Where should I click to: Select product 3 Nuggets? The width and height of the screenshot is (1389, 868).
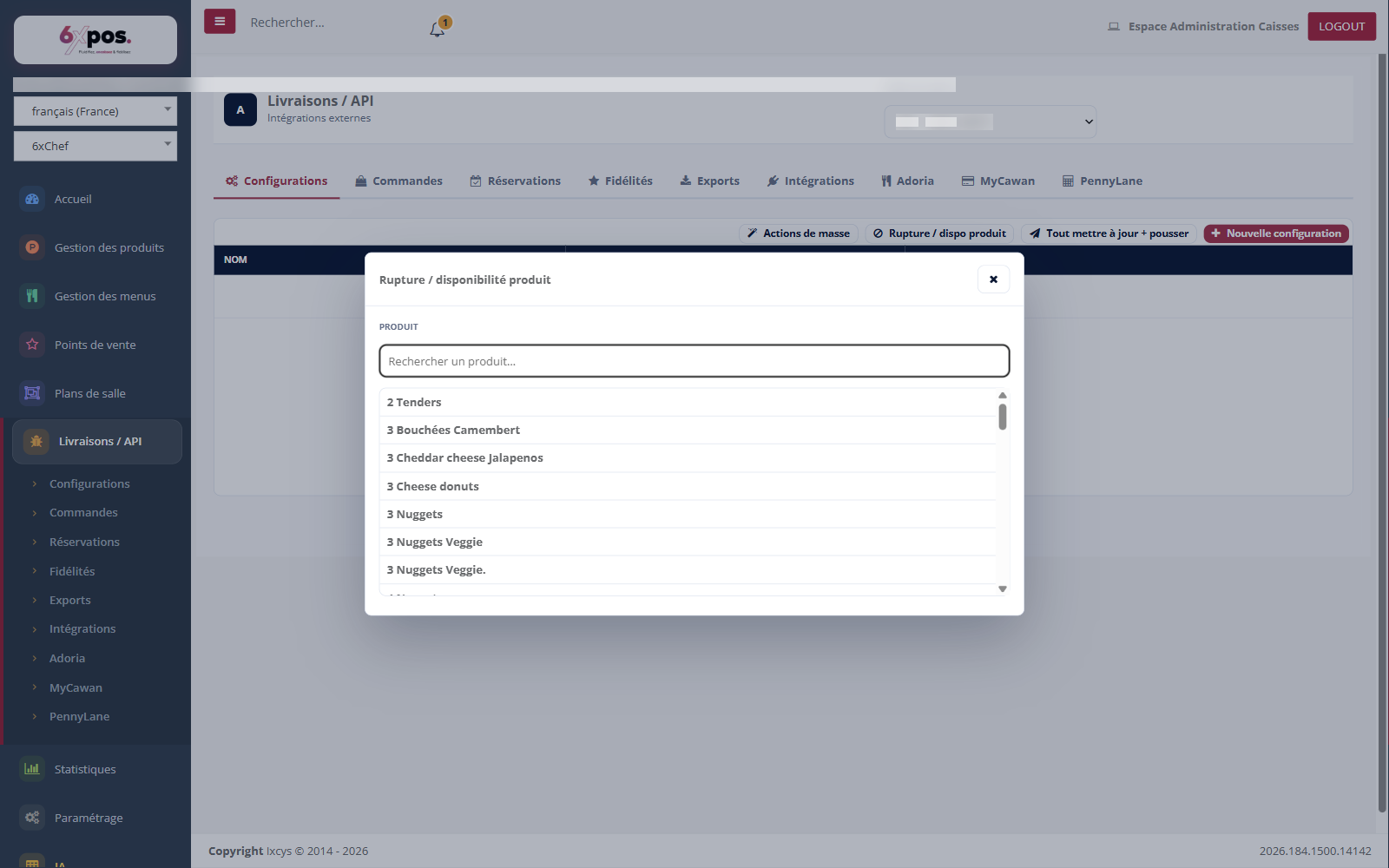pos(688,515)
